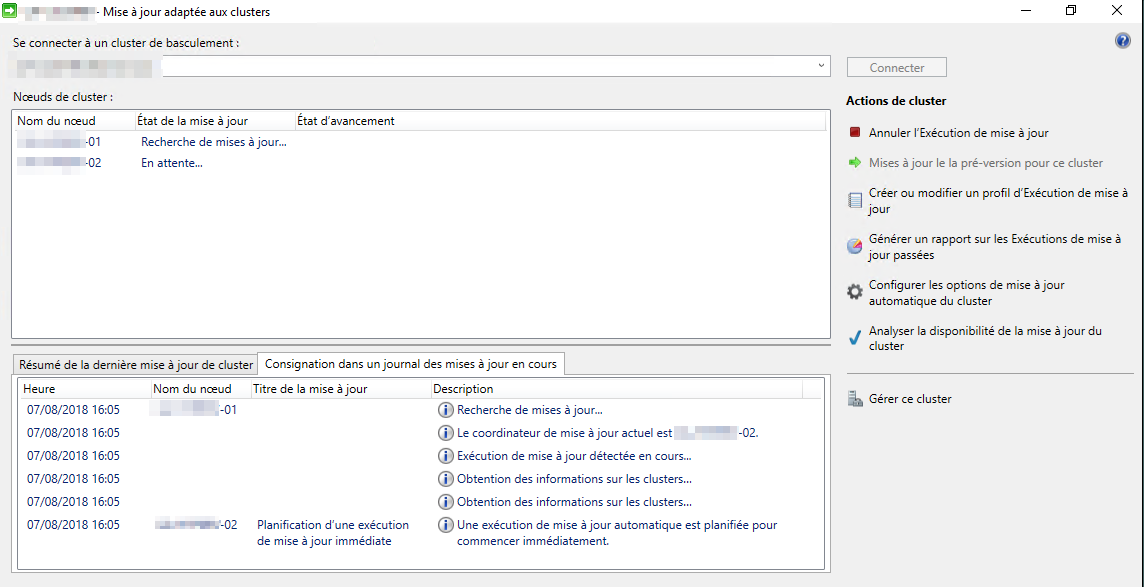The height and width of the screenshot is (587, 1144).
Task: Click the server icon for Gérer ce cluster
Action: 854,399
